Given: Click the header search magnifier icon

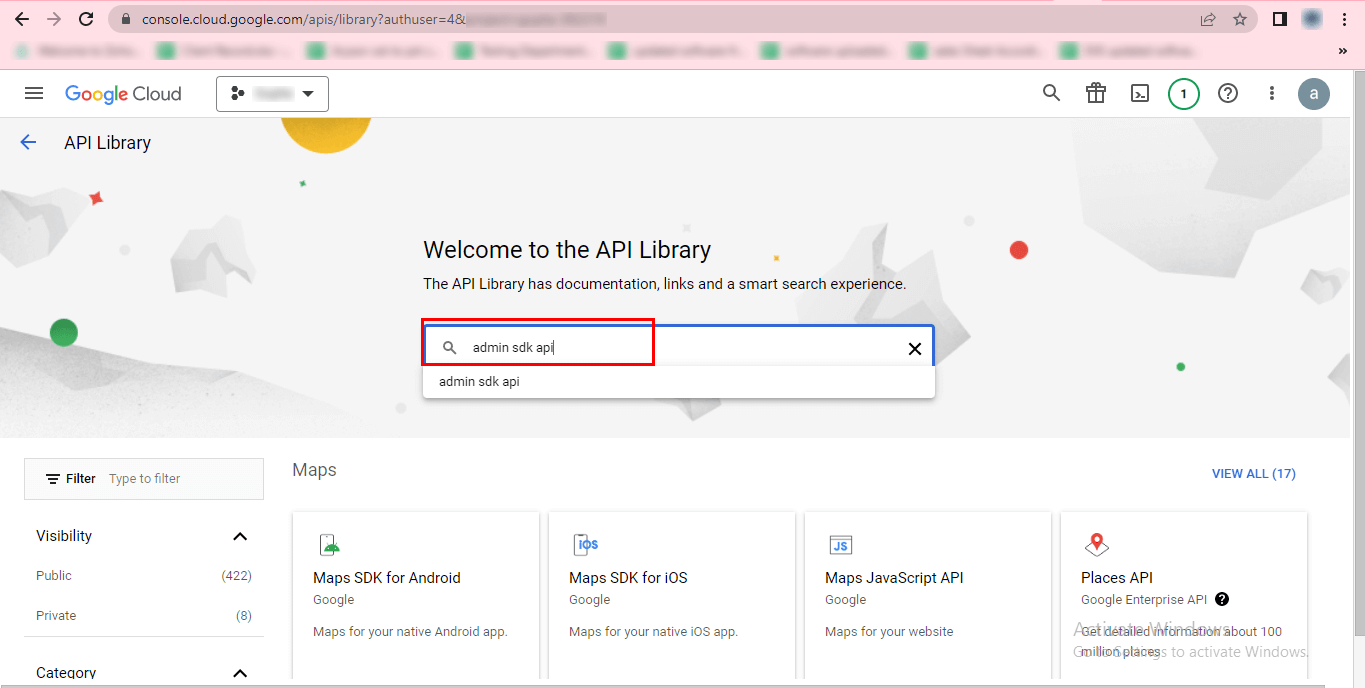Looking at the screenshot, I should pos(1051,93).
